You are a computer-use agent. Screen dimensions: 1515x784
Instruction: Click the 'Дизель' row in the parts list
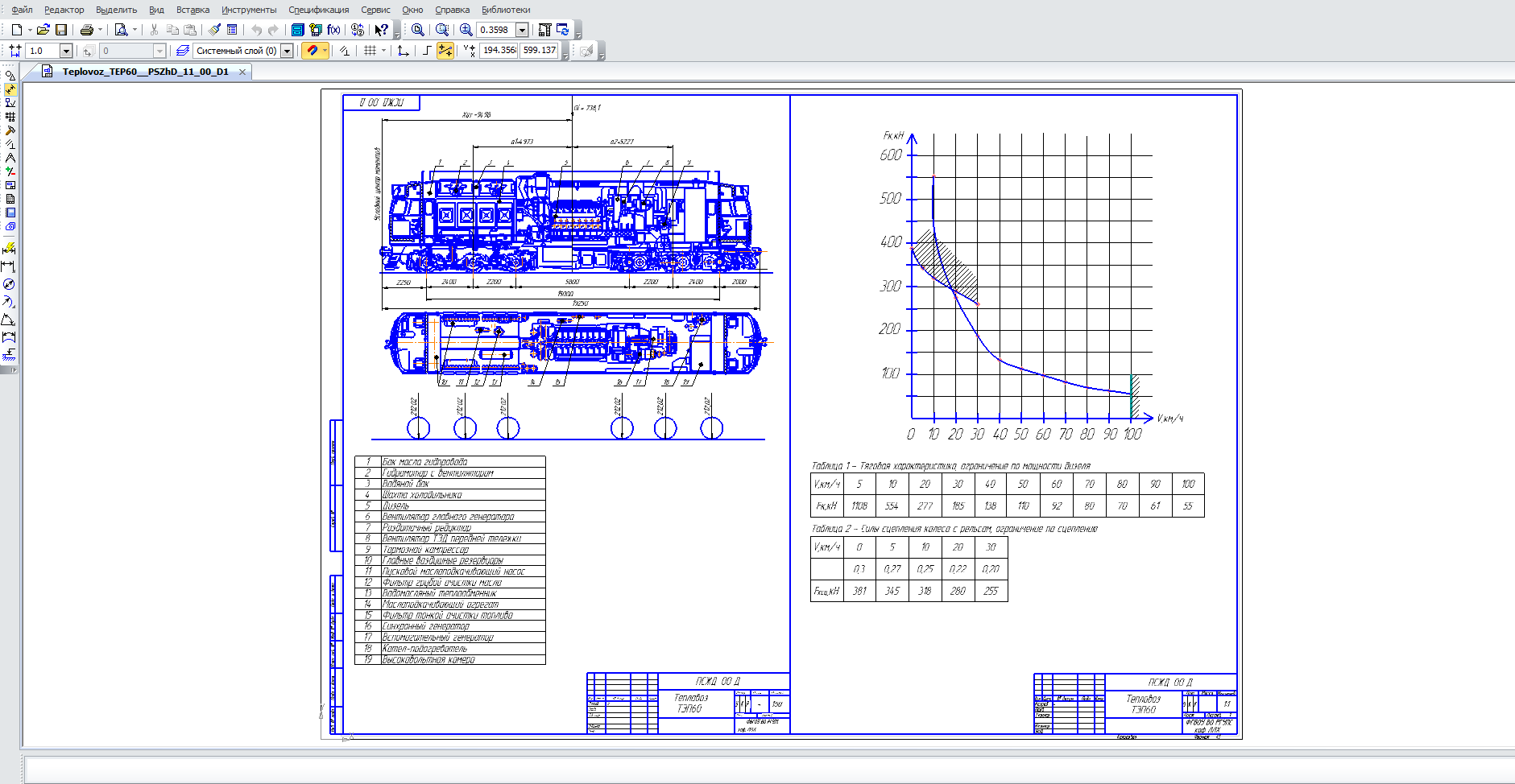(x=449, y=505)
